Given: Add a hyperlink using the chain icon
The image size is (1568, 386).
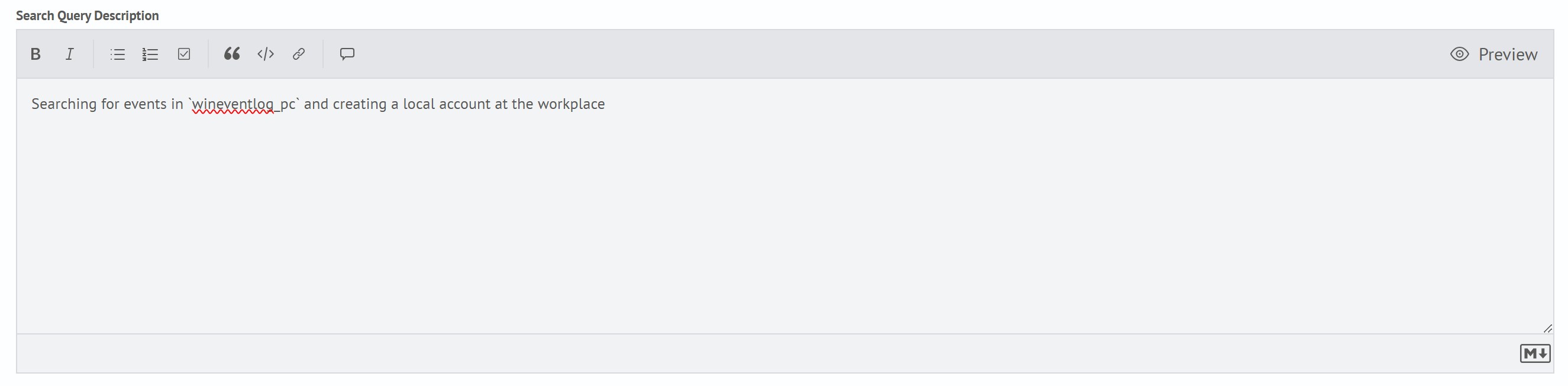Looking at the screenshot, I should click(x=298, y=54).
